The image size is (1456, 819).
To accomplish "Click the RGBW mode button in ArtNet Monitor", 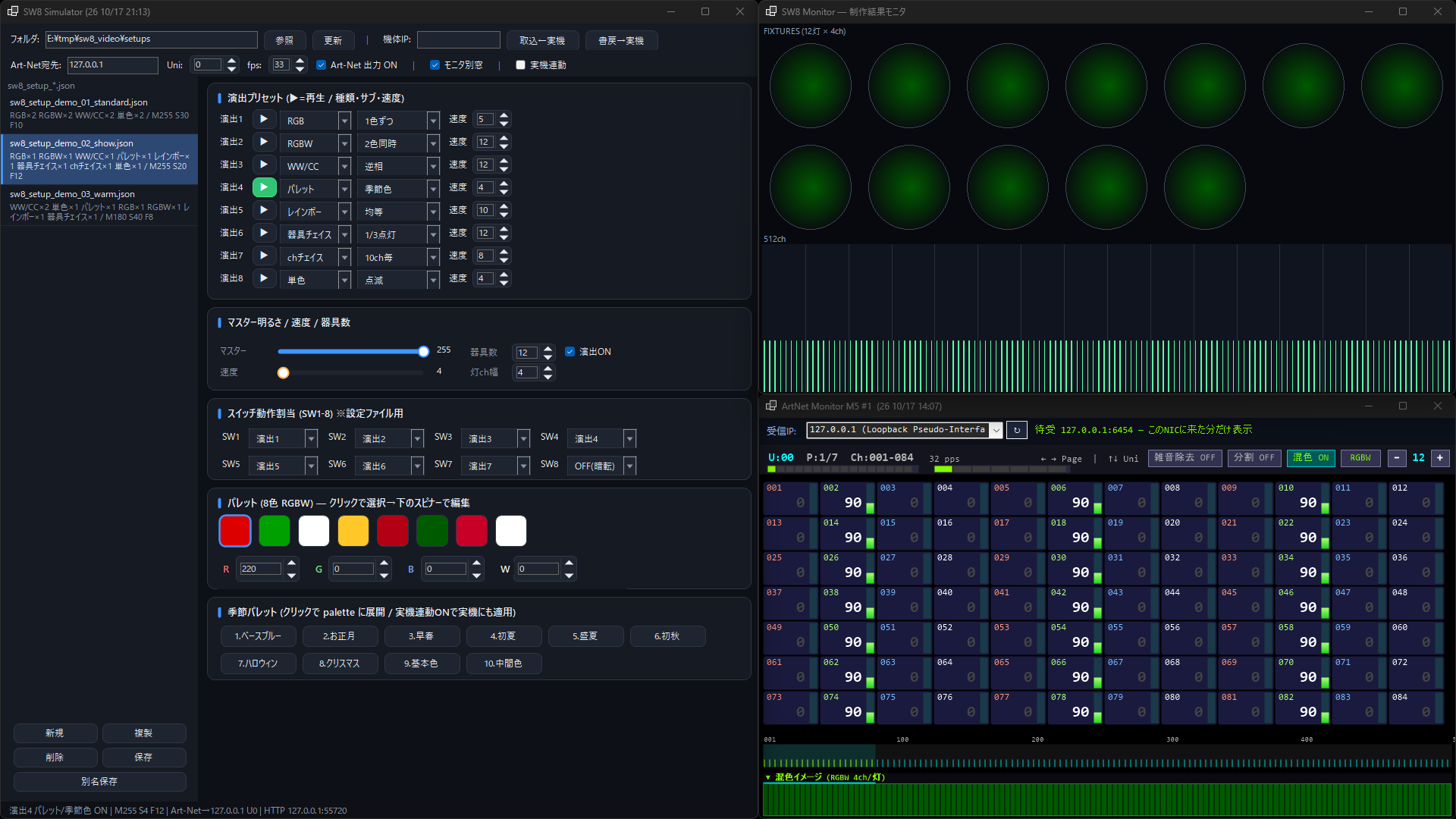I will pyautogui.click(x=1360, y=458).
